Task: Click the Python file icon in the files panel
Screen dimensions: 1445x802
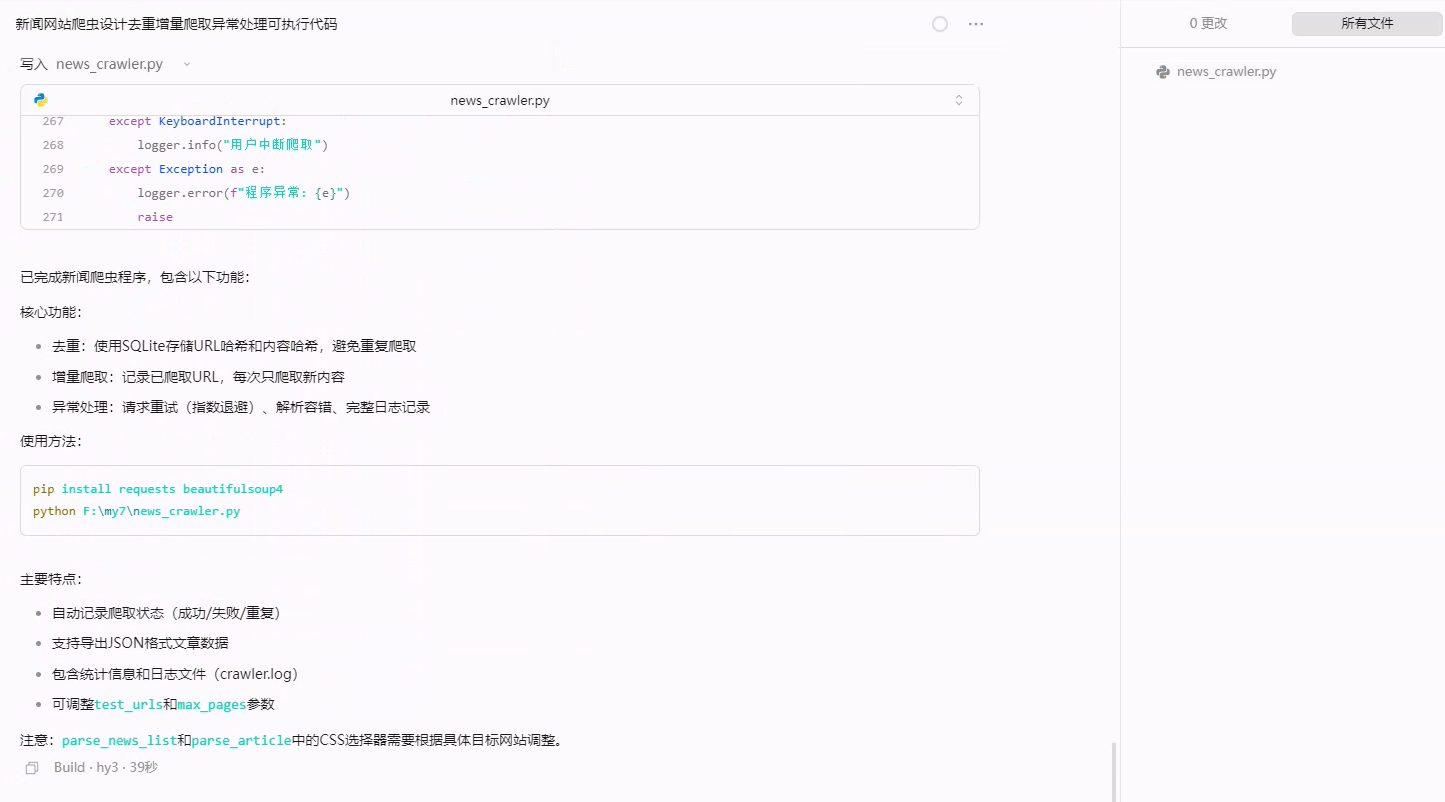Action: pos(1163,72)
